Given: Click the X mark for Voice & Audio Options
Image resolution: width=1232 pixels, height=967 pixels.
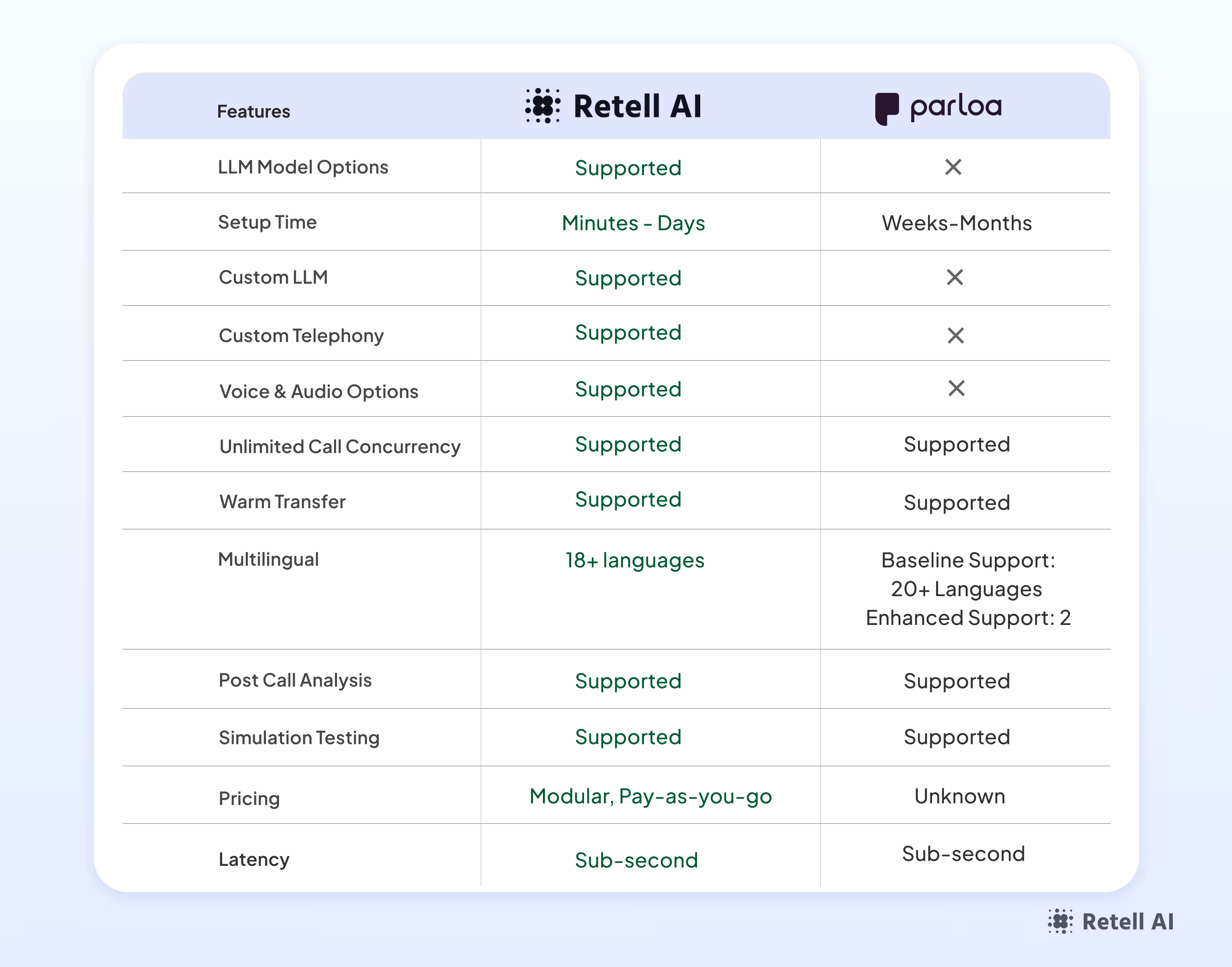Looking at the screenshot, I should click(956, 389).
